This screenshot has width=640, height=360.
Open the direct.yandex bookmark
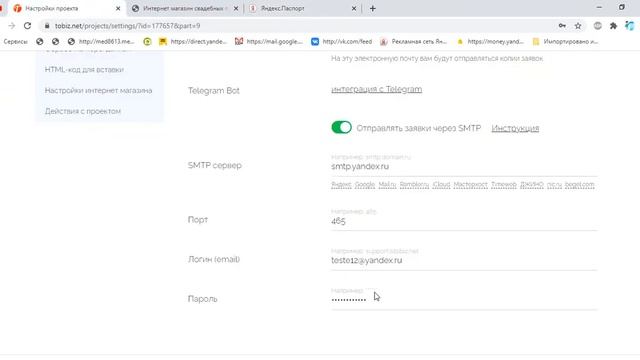pyautogui.click(x=193, y=41)
